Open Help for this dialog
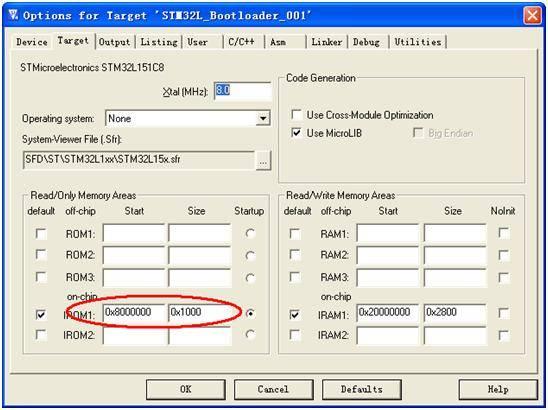The width and height of the screenshot is (548, 410). click(x=498, y=389)
